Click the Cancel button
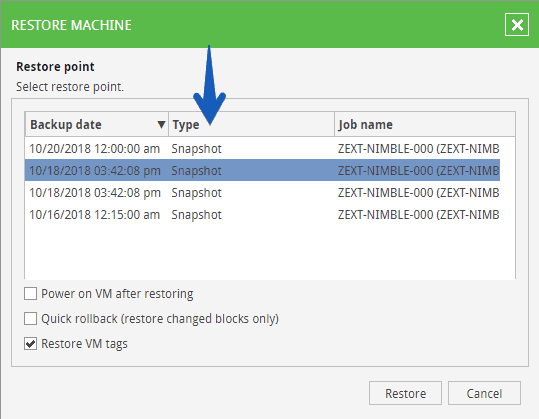 (x=484, y=393)
